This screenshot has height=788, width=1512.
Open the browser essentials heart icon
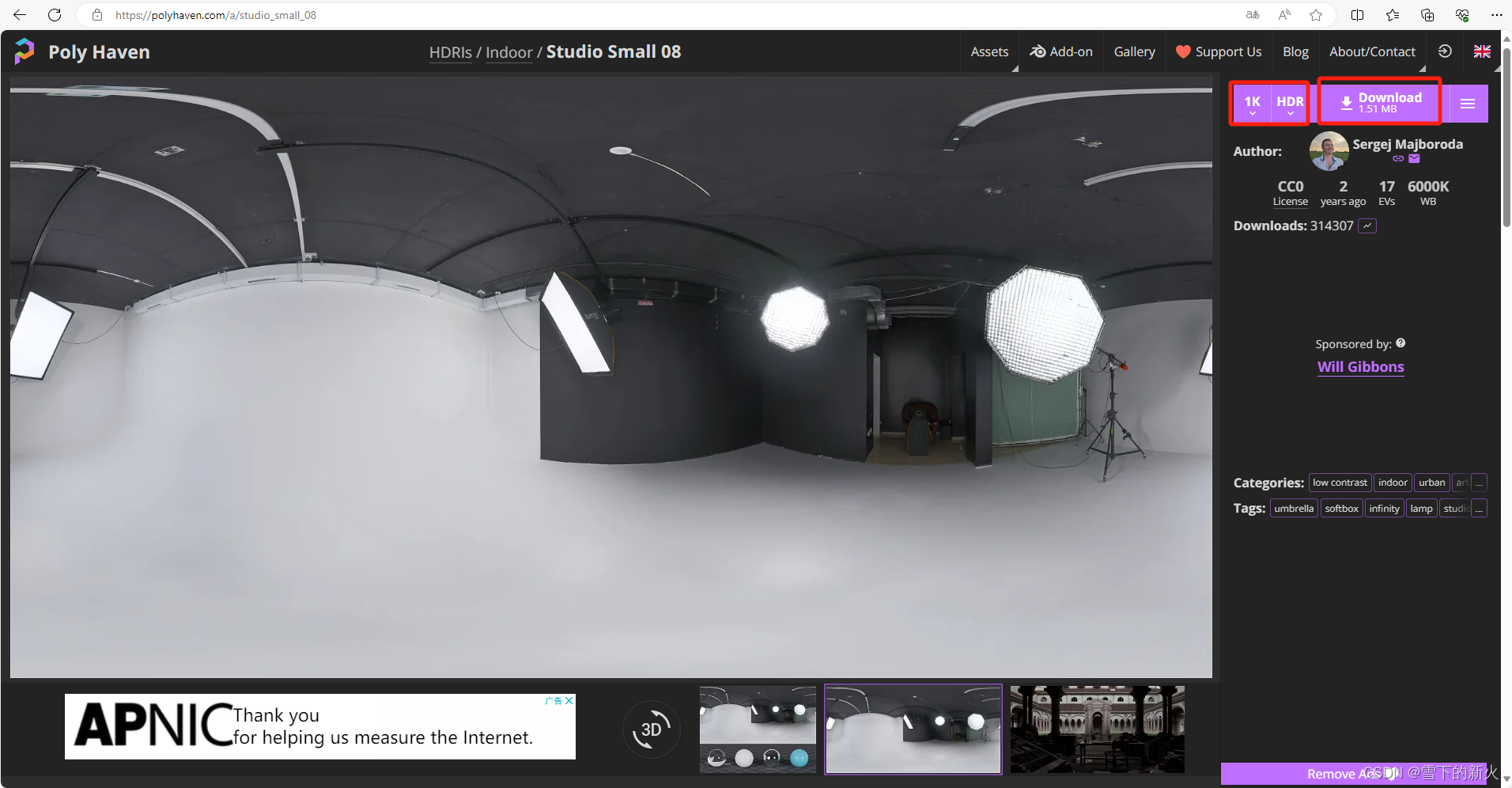click(1462, 15)
